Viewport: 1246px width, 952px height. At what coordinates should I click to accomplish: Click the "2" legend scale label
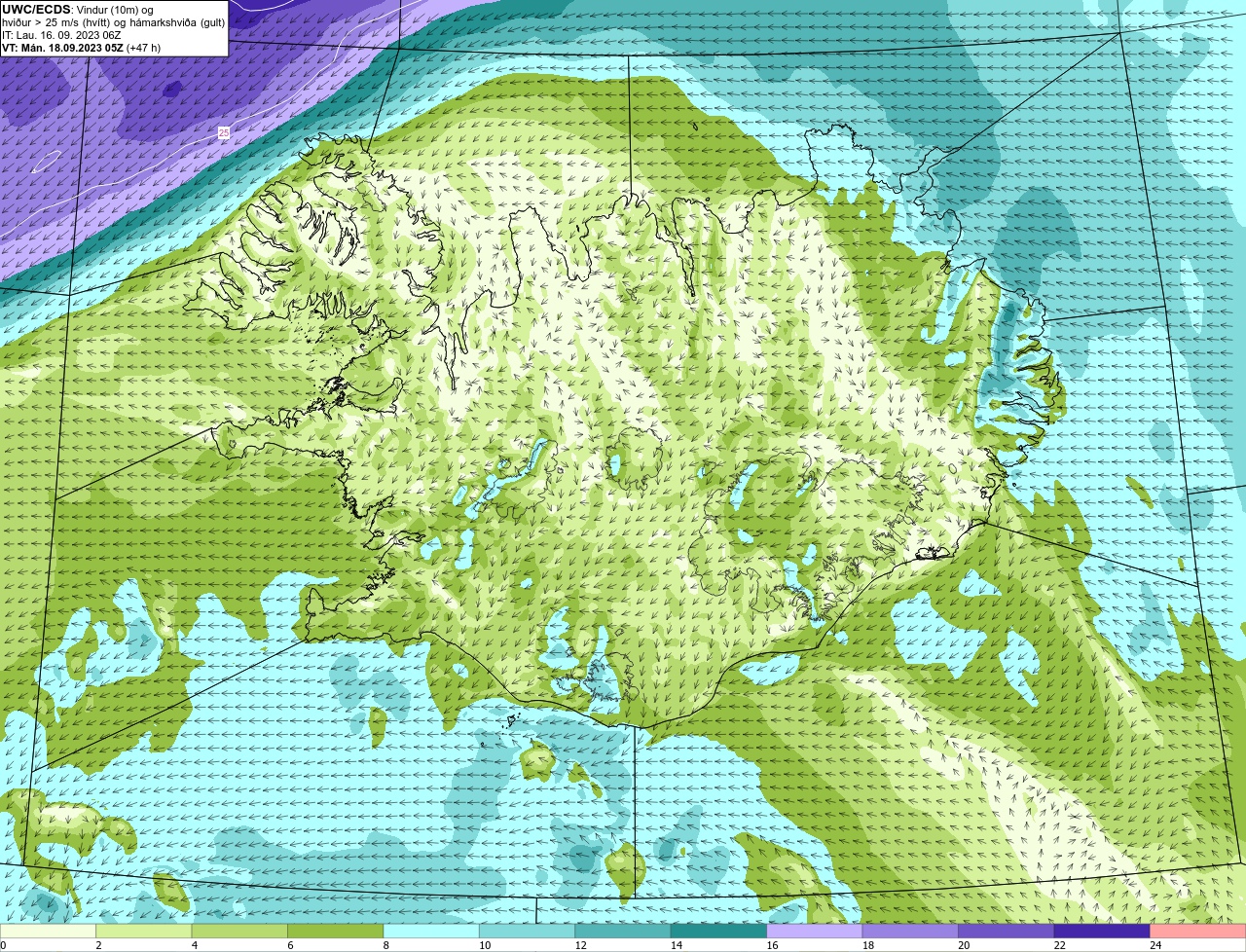(98, 945)
